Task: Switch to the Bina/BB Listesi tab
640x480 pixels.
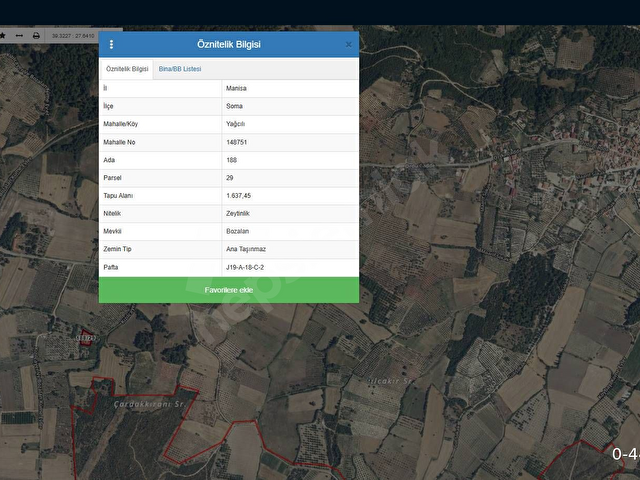Action: tap(180, 69)
